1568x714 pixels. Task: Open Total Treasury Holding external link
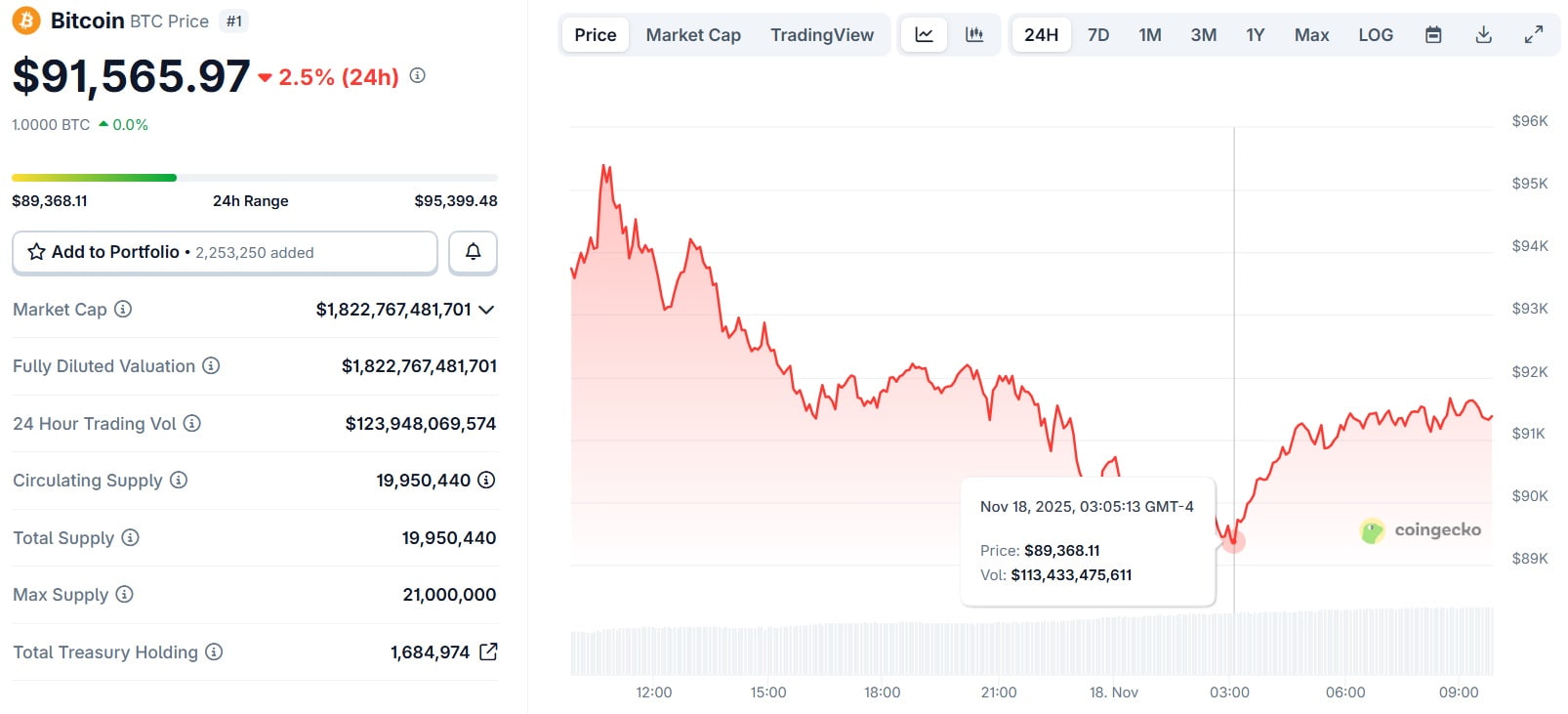pyautogui.click(x=488, y=651)
